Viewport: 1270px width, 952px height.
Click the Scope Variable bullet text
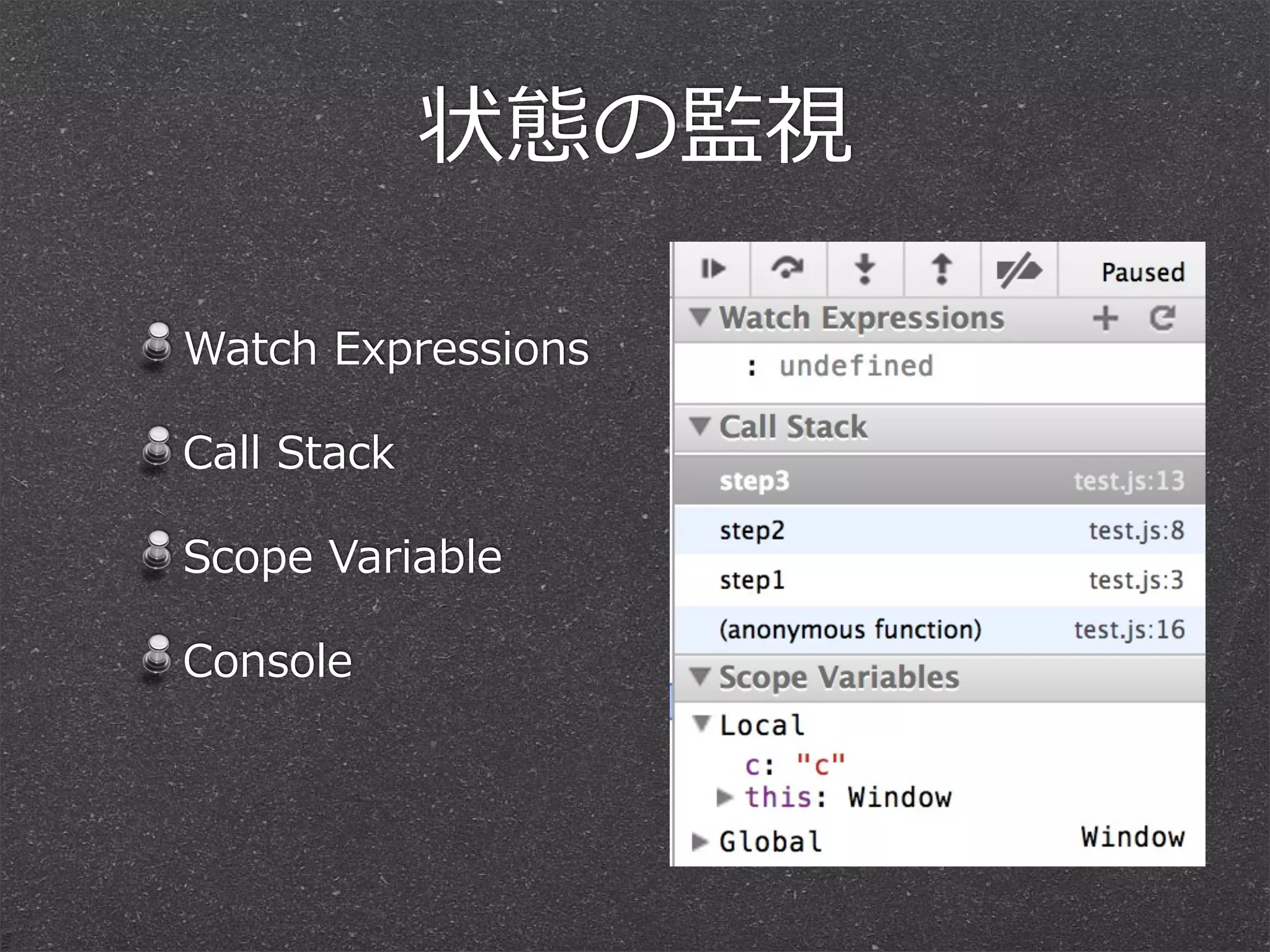coord(343,557)
